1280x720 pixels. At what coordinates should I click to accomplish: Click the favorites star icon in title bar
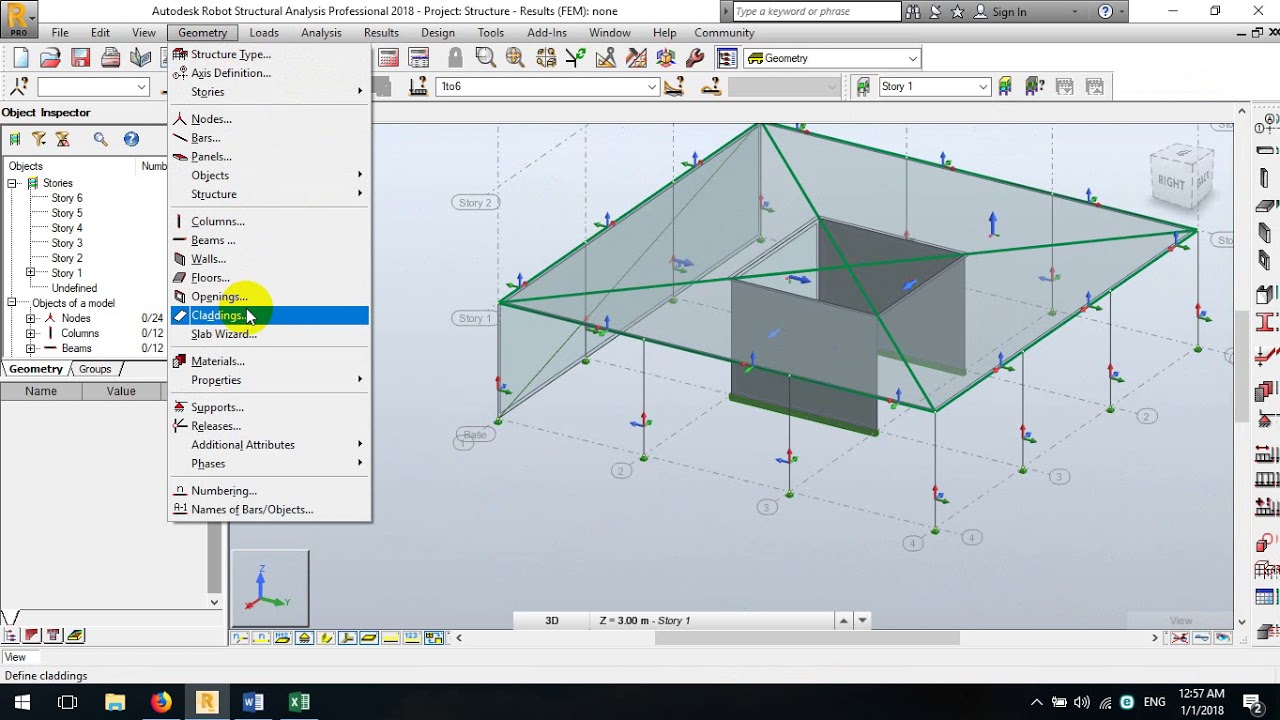pyautogui.click(x=957, y=12)
